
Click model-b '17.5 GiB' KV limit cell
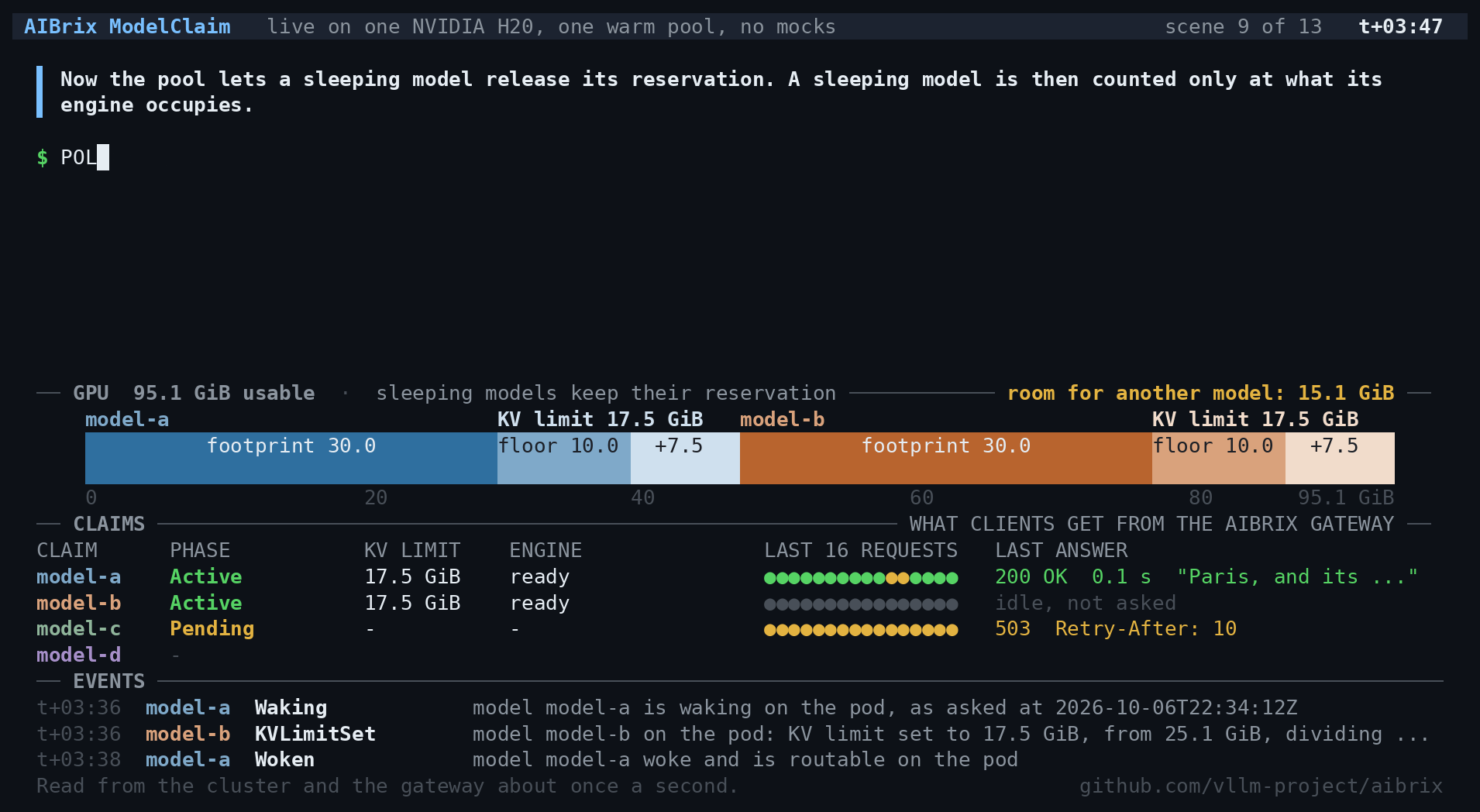pyautogui.click(x=412, y=603)
